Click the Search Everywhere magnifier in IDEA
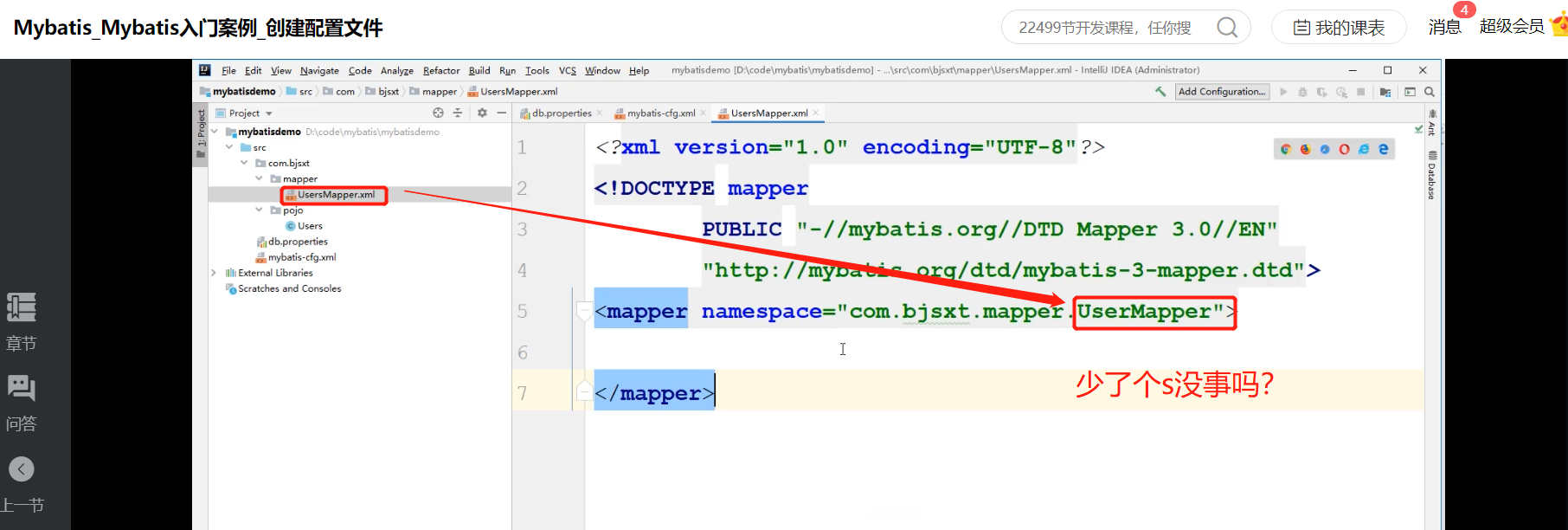 [x=1430, y=92]
